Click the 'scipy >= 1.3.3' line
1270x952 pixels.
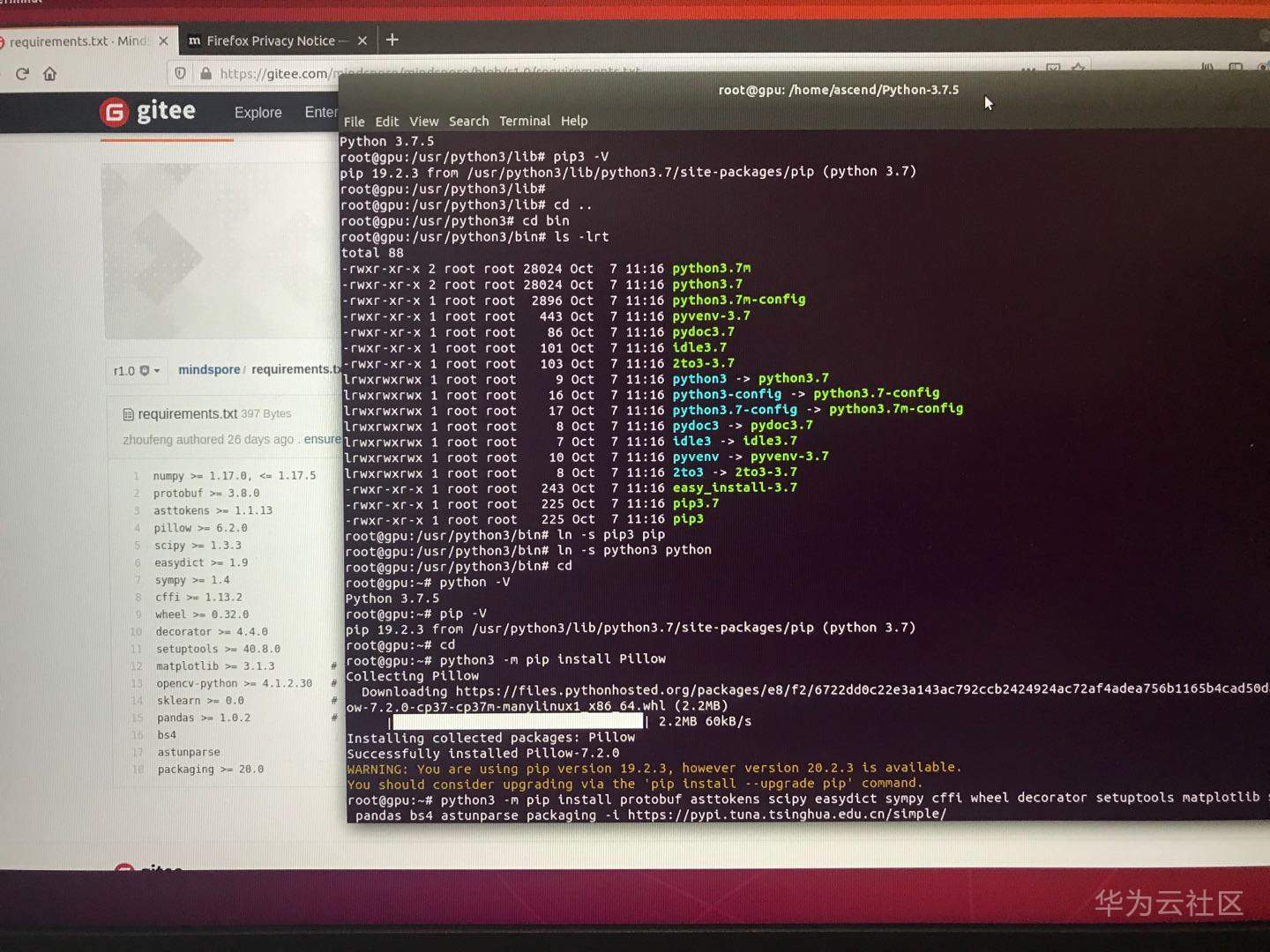[x=198, y=546]
